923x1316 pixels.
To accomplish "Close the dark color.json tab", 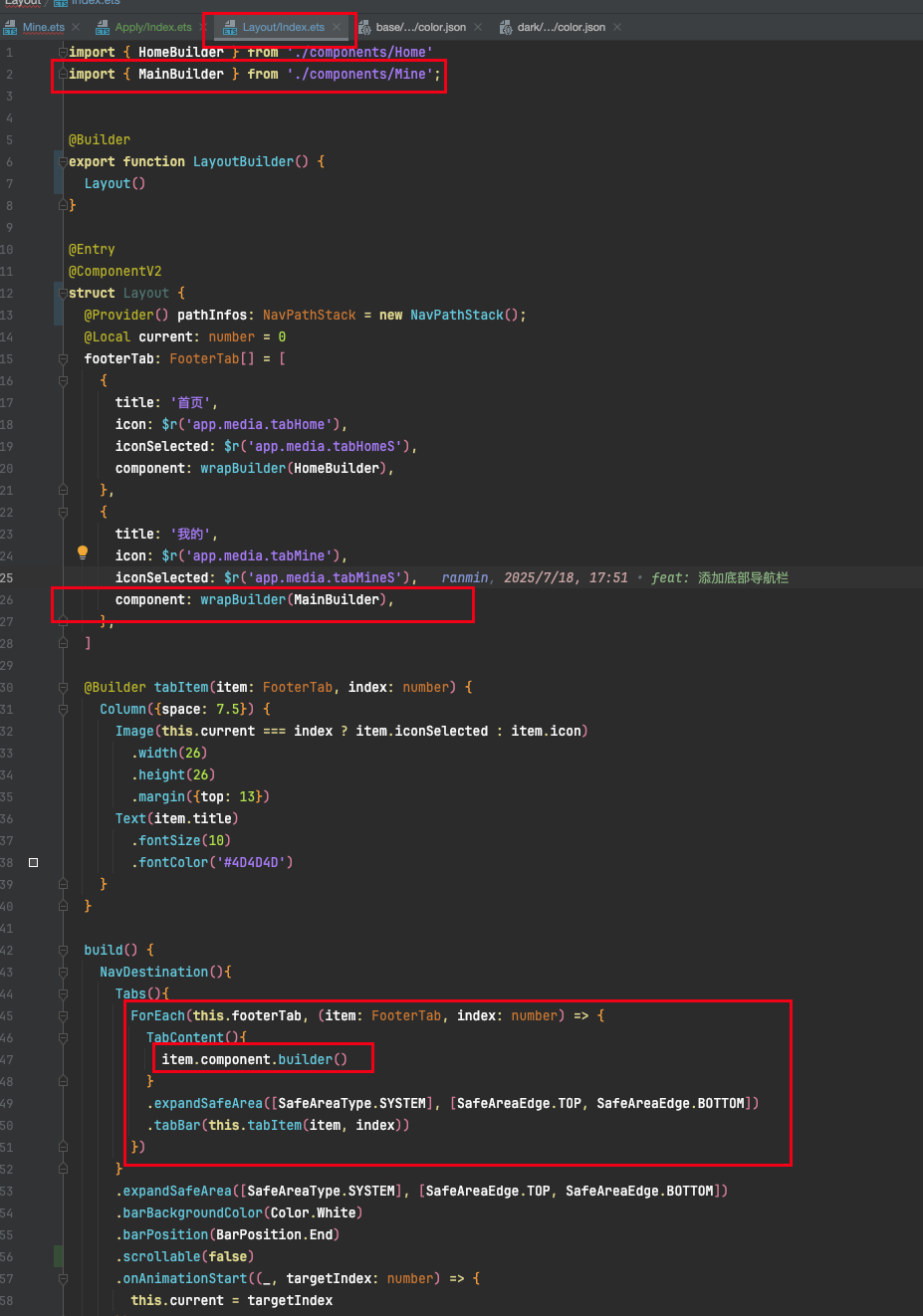I will coord(617,27).
